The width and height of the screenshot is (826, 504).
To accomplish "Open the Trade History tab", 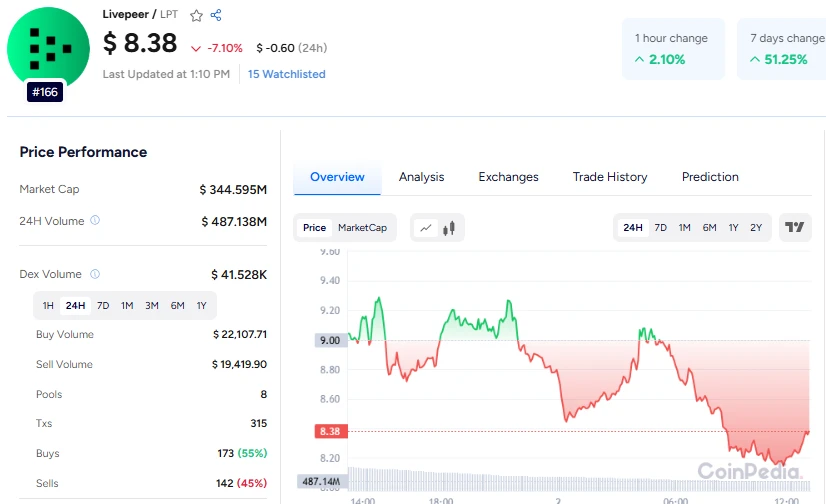I will [x=609, y=177].
